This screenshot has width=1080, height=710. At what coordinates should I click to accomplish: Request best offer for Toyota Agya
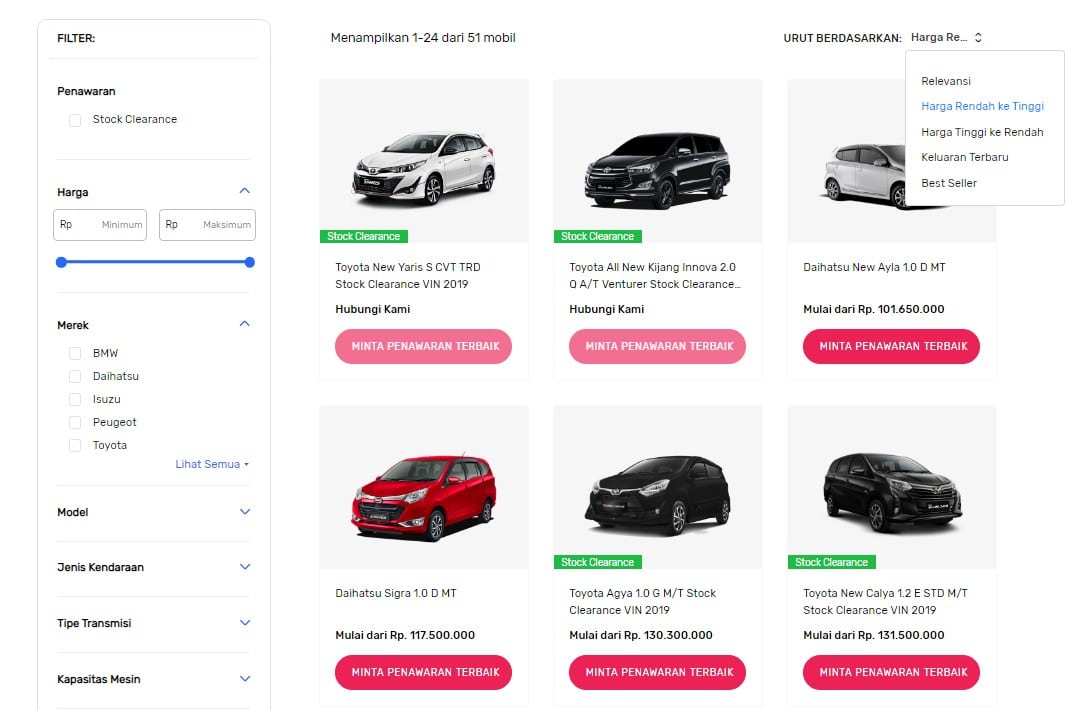657,672
